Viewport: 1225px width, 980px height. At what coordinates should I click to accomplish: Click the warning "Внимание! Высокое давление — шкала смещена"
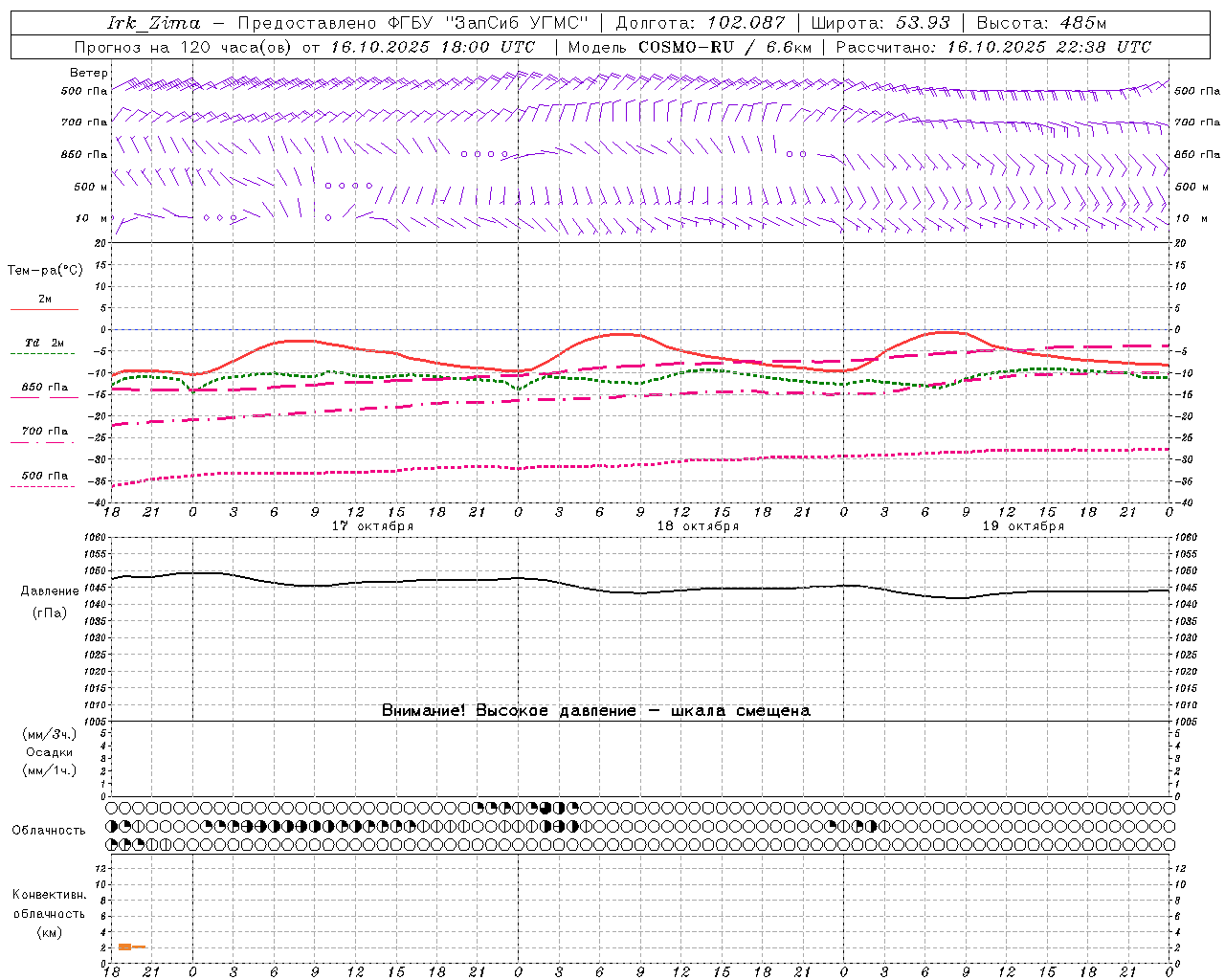pos(596,711)
